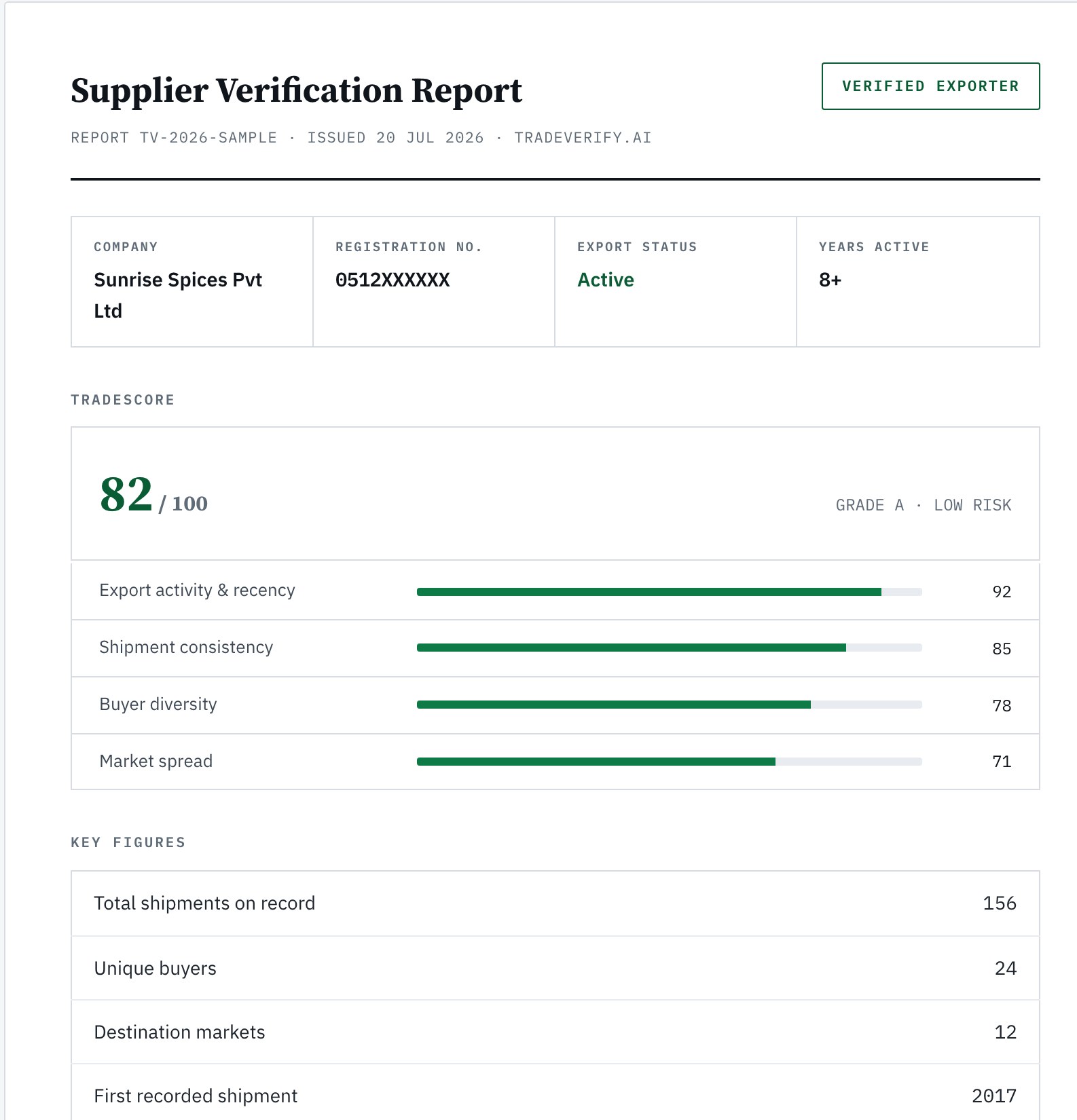Click the Export activity & recency label
This screenshot has height=1120, width=1077.
[x=197, y=591]
